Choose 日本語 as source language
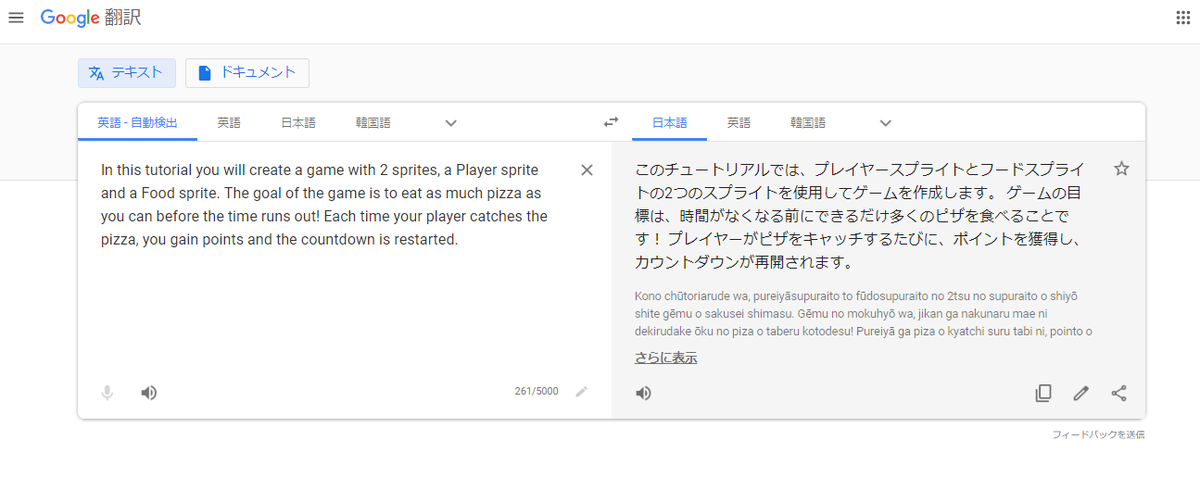 [x=298, y=123]
